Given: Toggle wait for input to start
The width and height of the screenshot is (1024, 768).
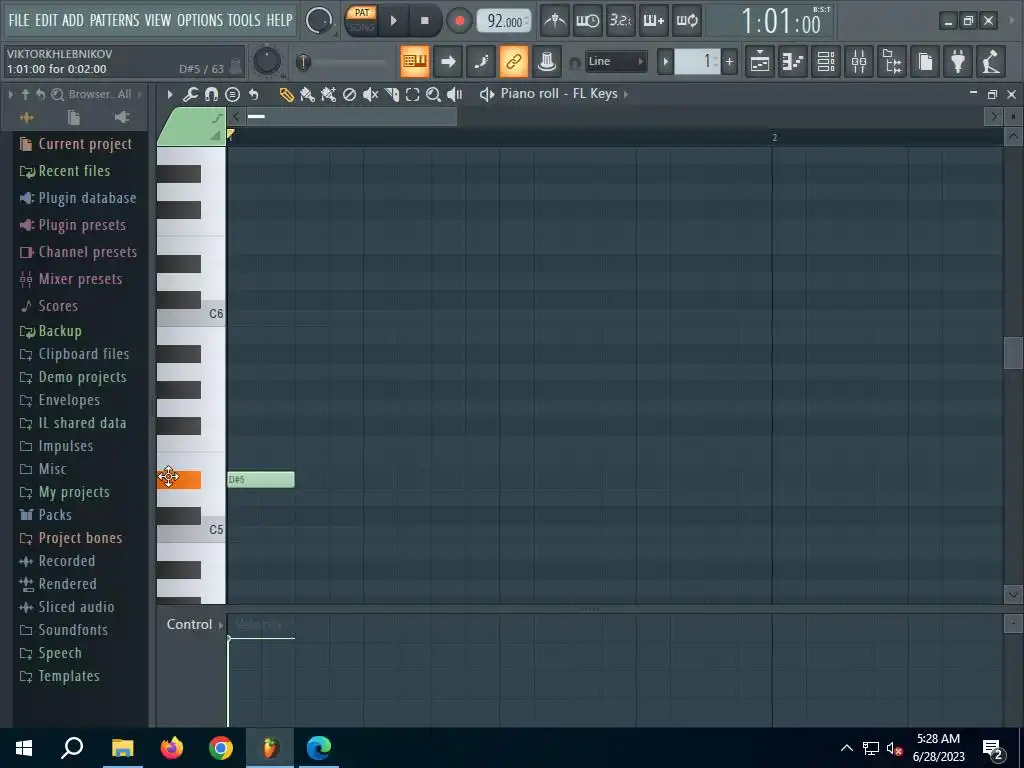Looking at the screenshot, I should click(588, 20).
